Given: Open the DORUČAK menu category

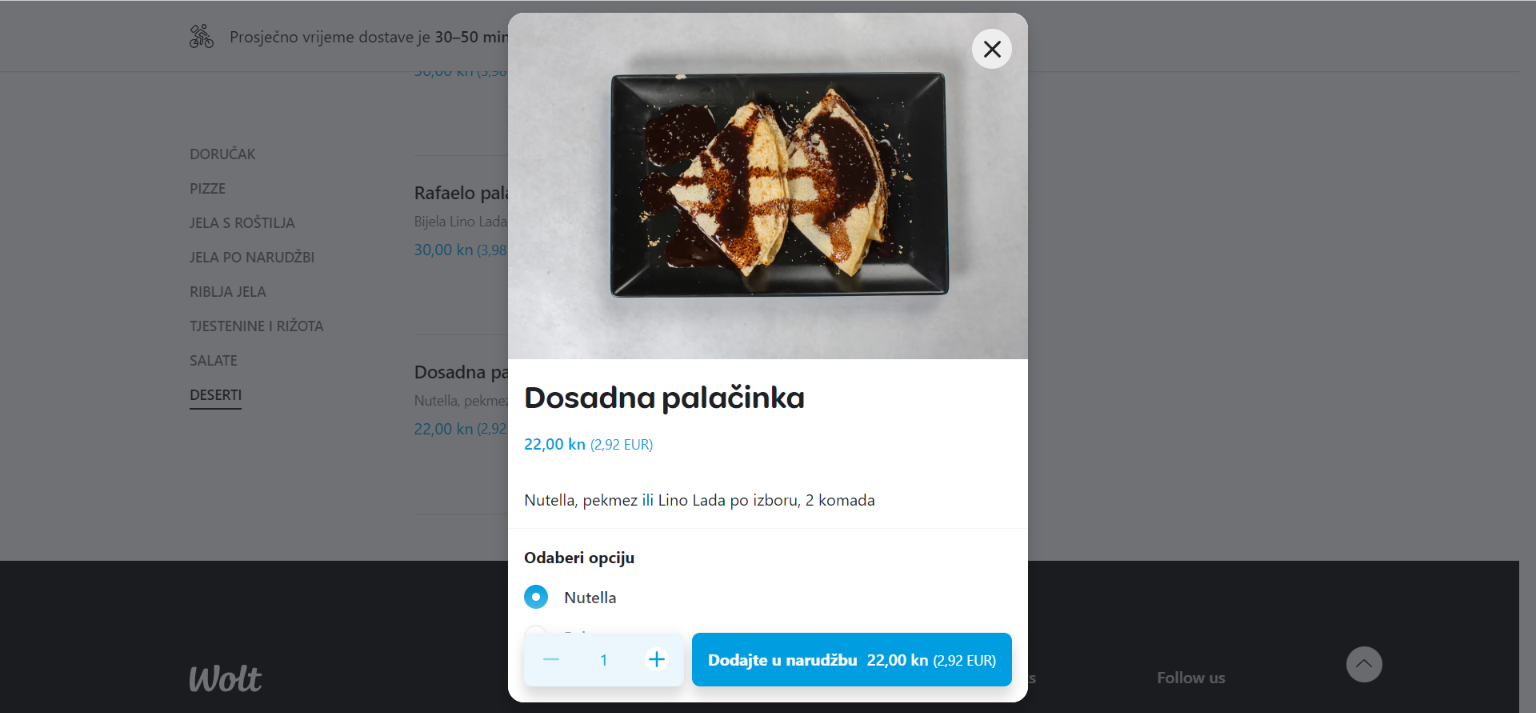Looking at the screenshot, I should pos(223,154).
